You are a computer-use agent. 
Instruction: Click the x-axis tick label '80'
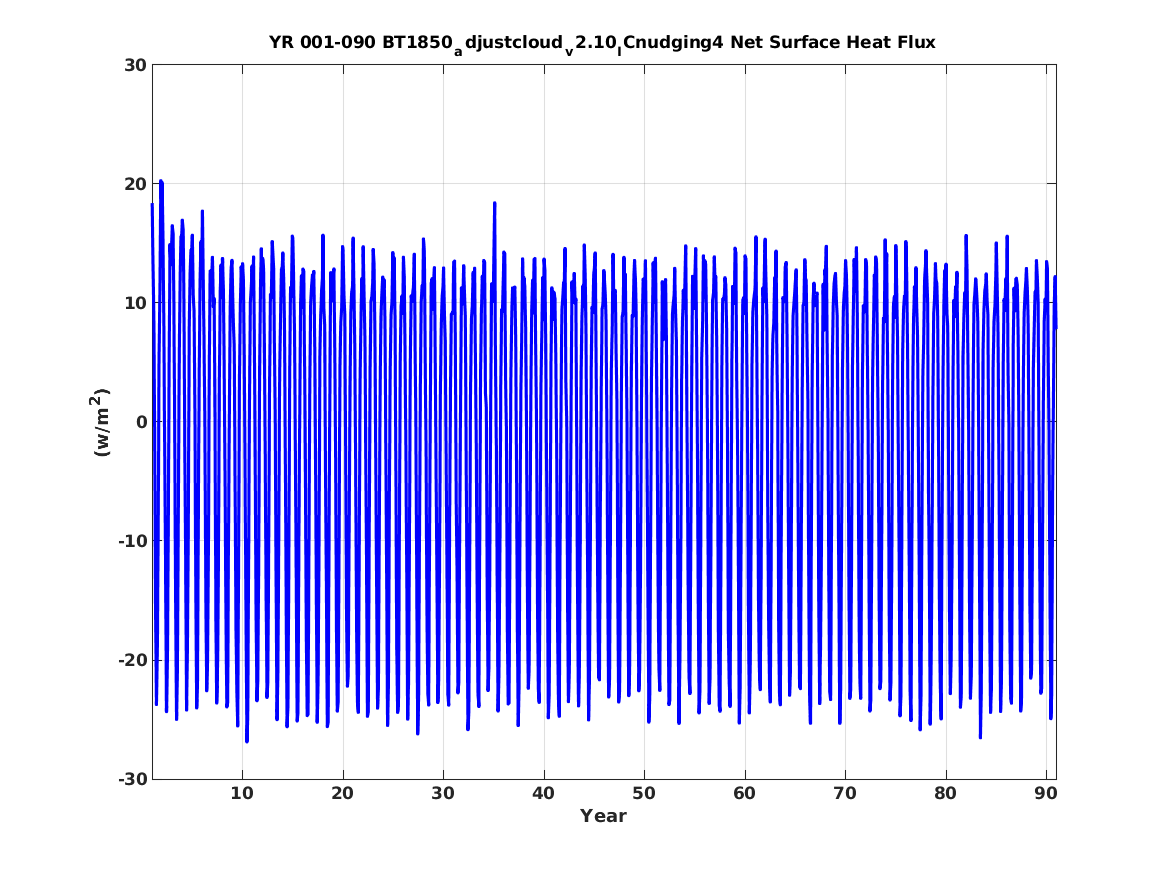(945, 793)
